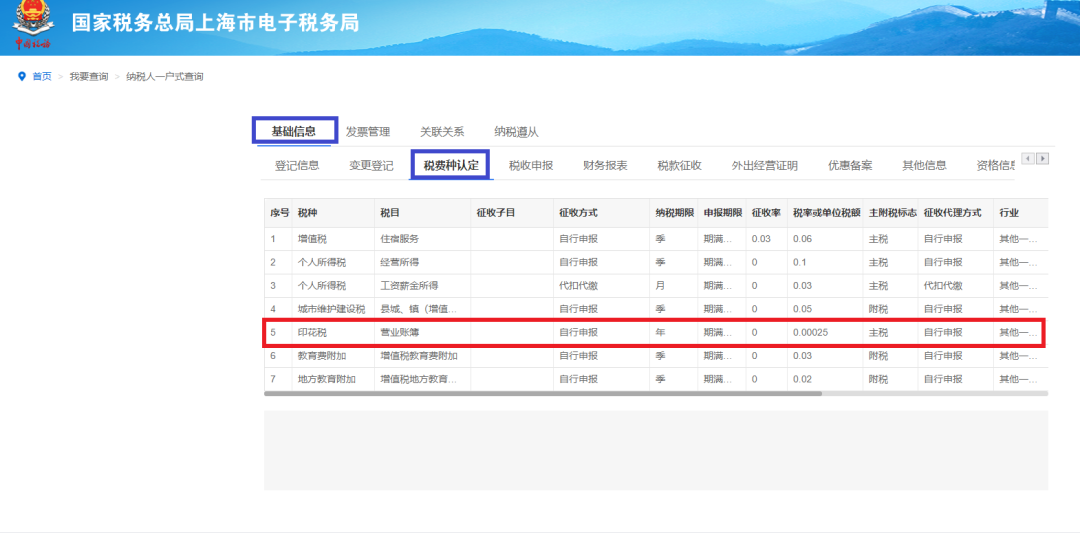Click the 行业 column header
This screenshot has width=1080, height=533.
coord(1009,213)
